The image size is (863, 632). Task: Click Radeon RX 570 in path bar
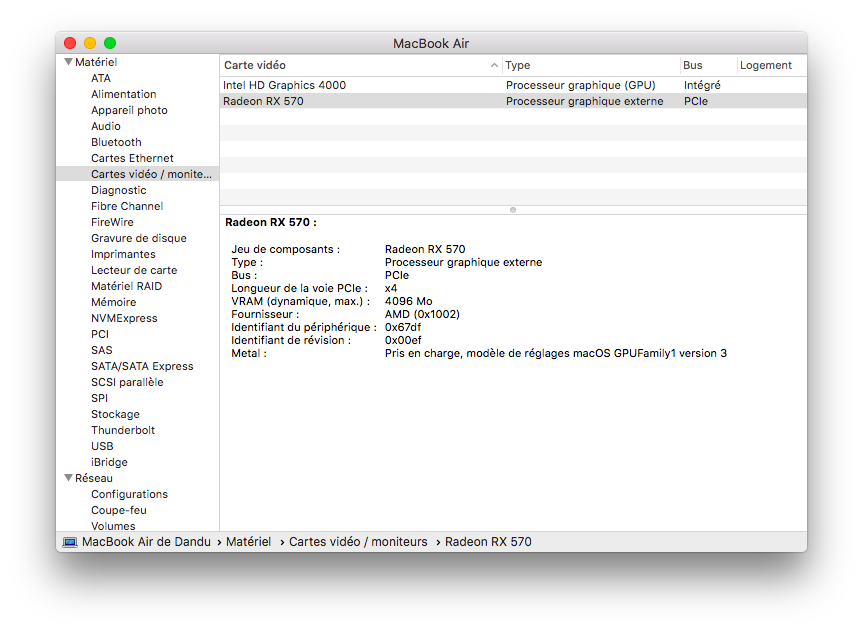[488, 542]
